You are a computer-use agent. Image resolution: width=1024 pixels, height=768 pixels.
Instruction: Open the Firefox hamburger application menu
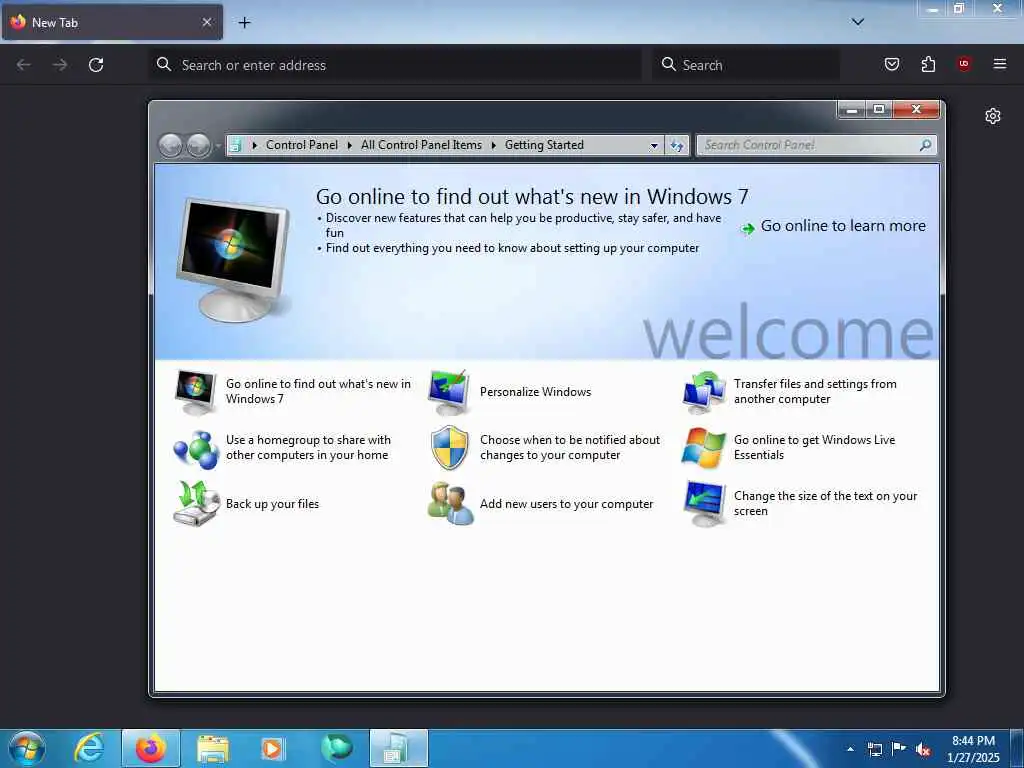[x=1000, y=63]
